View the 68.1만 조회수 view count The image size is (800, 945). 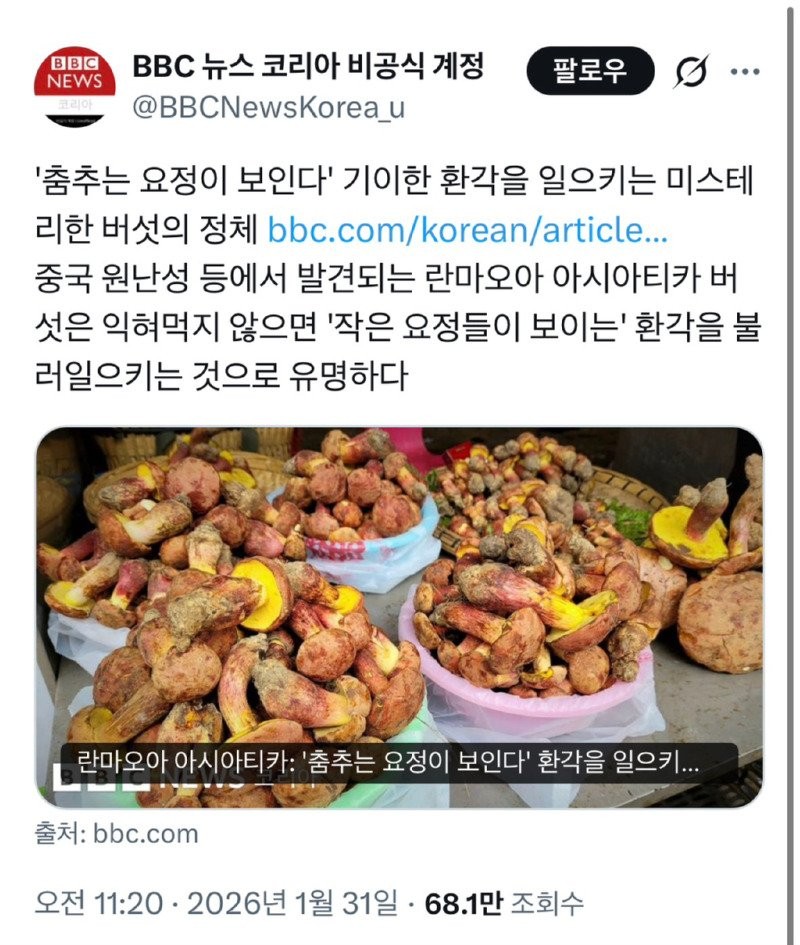(504, 903)
